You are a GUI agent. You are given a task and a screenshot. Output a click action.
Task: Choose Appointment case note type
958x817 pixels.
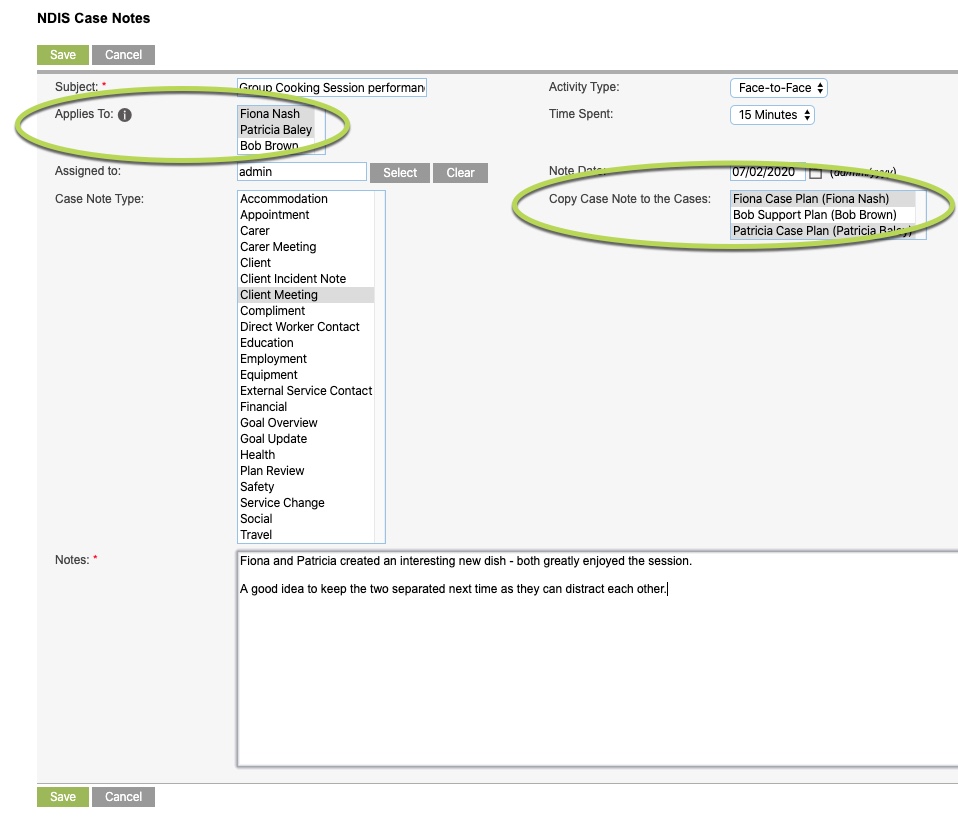click(306, 214)
